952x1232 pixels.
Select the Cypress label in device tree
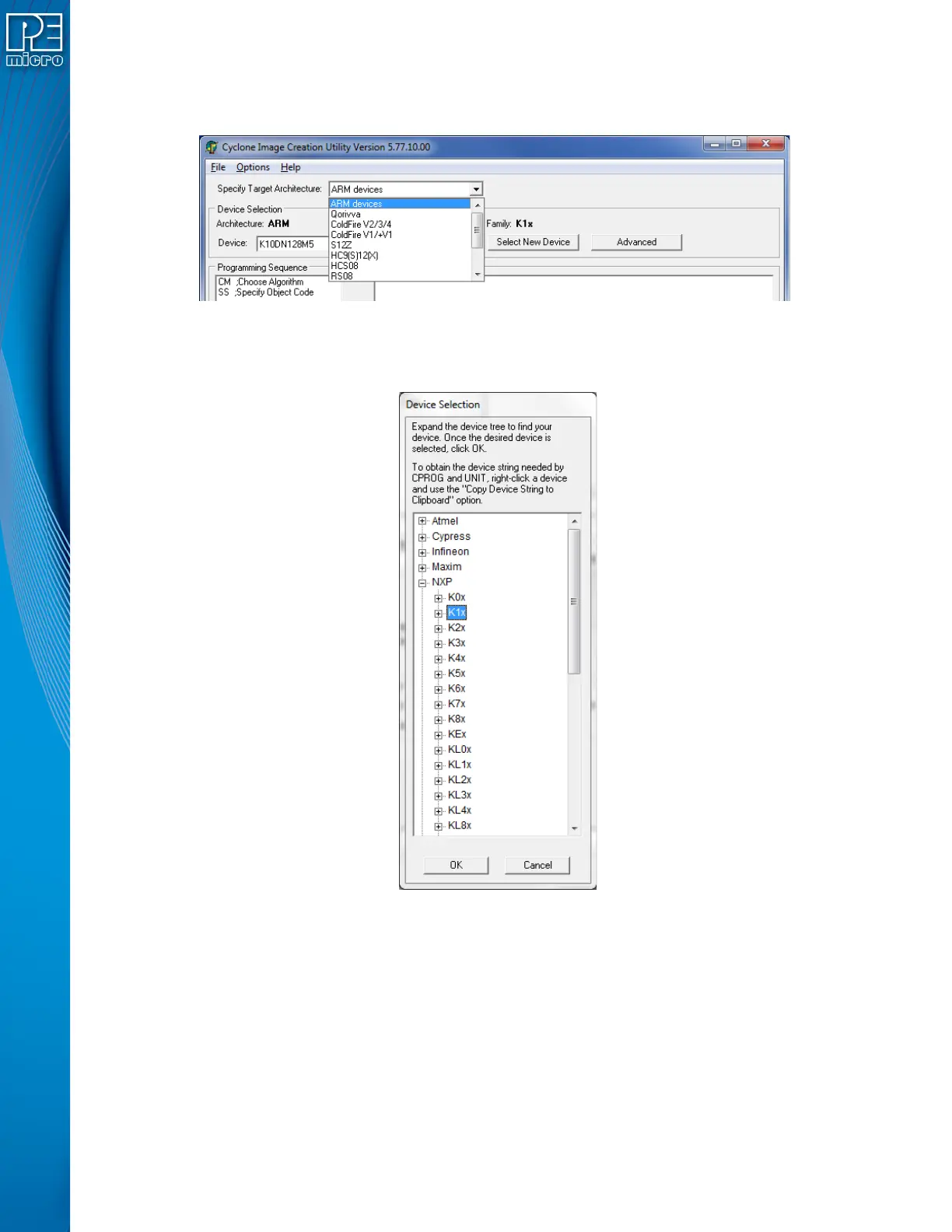coord(451,537)
